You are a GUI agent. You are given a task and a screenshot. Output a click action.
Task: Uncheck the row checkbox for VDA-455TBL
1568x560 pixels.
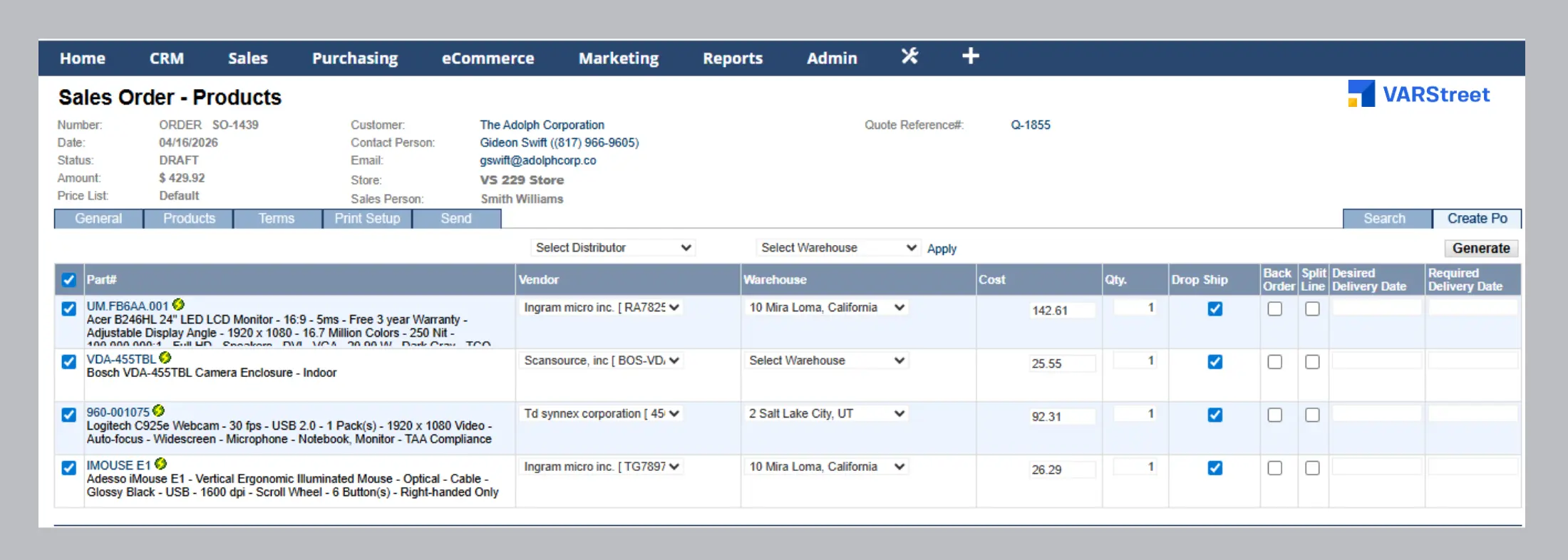[x=68, y=362]
